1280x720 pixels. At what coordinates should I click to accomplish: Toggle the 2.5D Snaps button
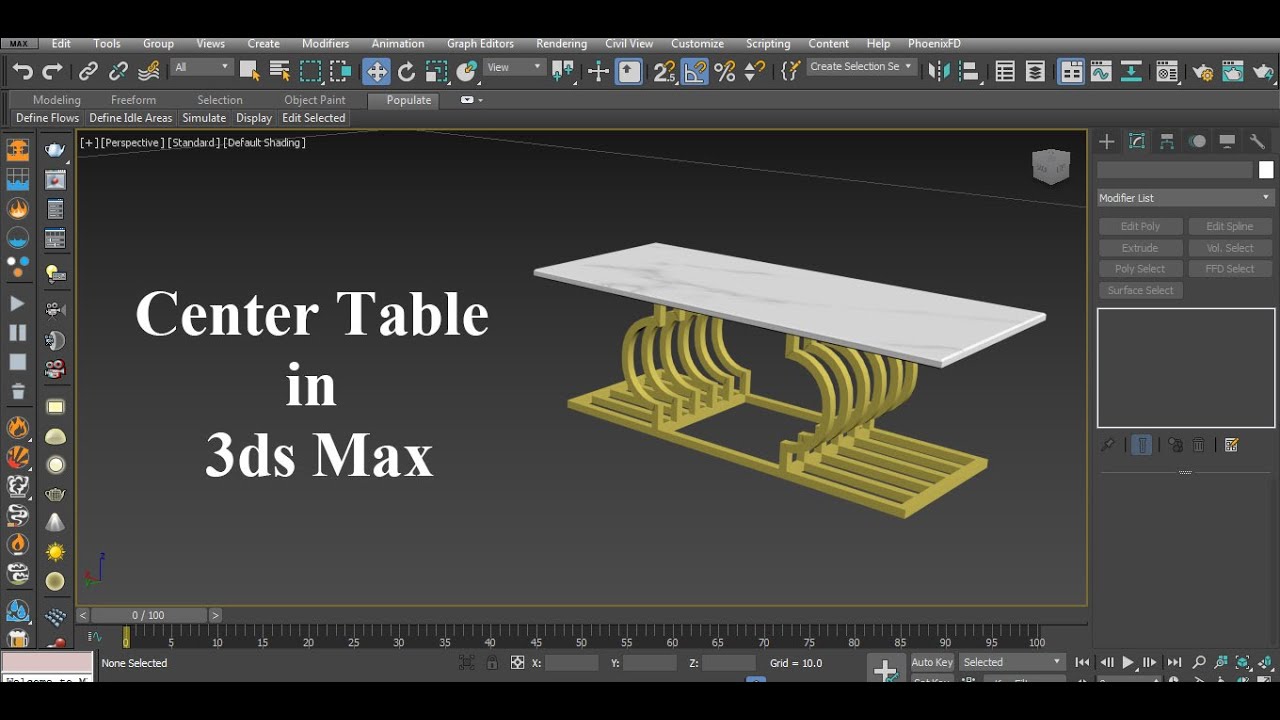pos(664,71)
